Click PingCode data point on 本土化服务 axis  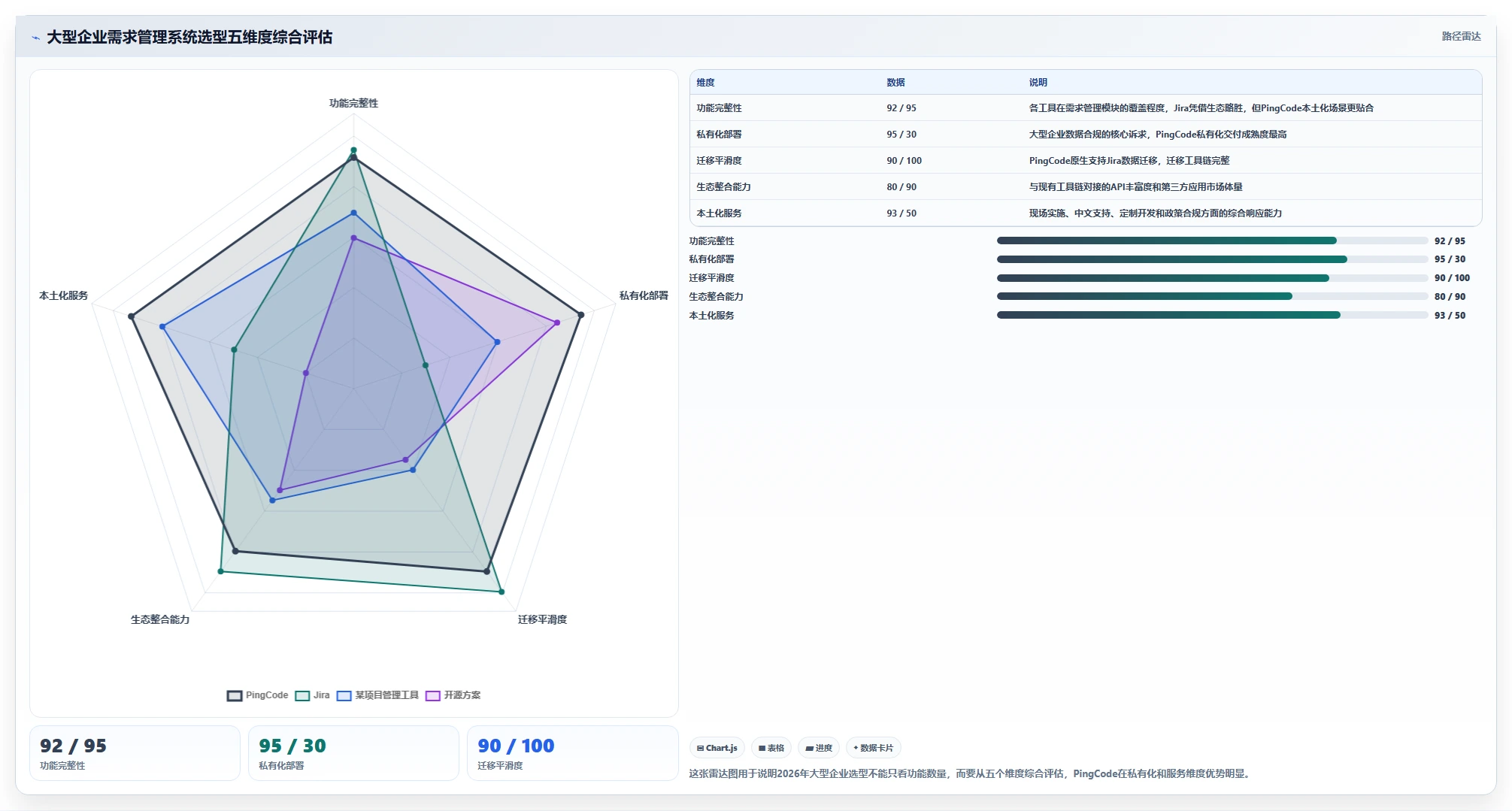click(131, 316)
